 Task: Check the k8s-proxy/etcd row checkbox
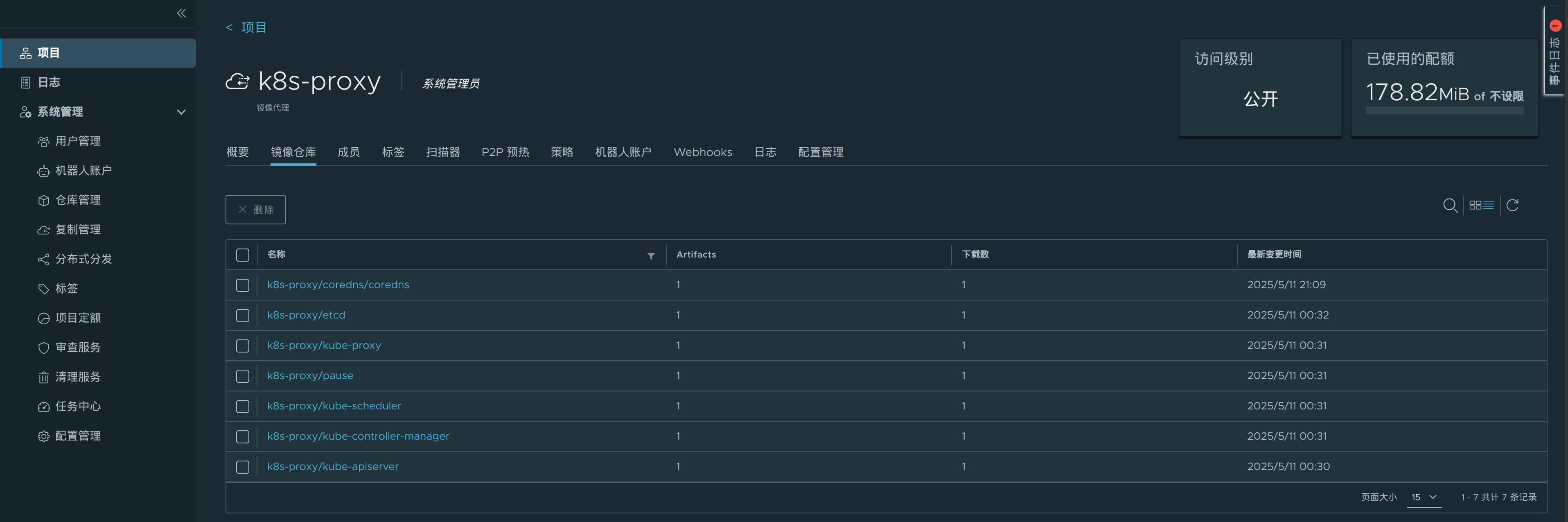click(243, 316)
